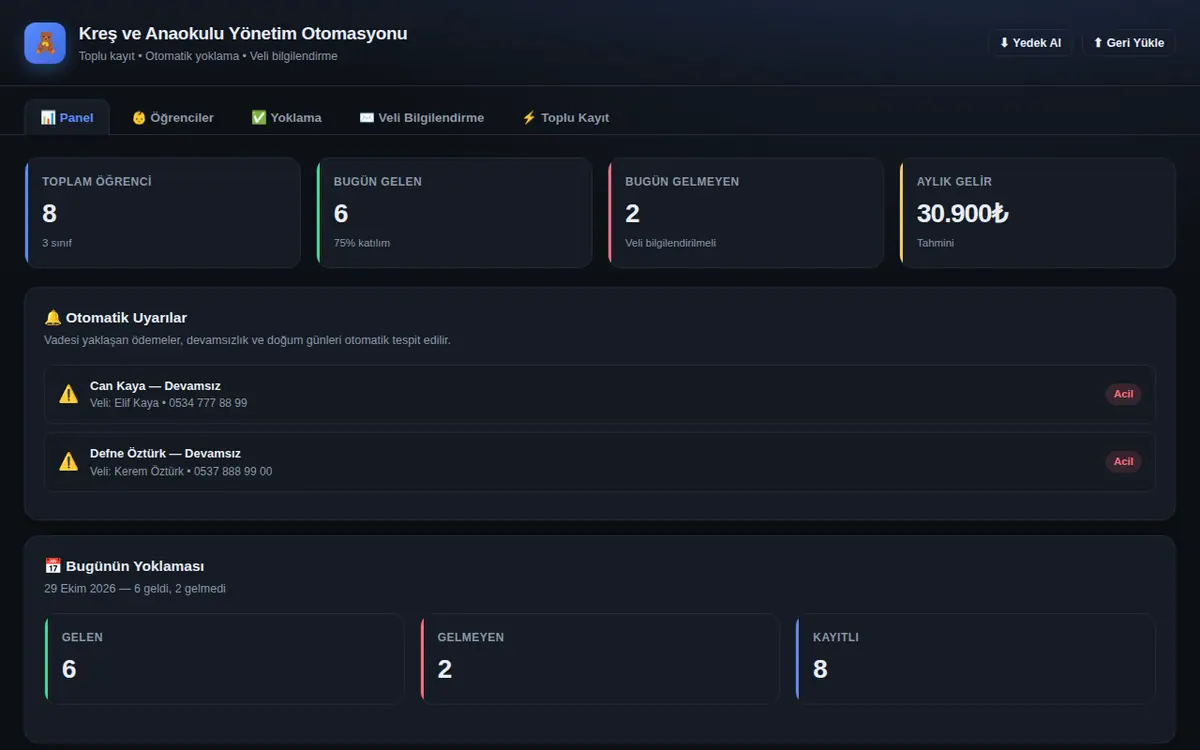Click the "30.900₺" monthly income value
This screenshot has width=1200, height=750.
click(962, 213)
